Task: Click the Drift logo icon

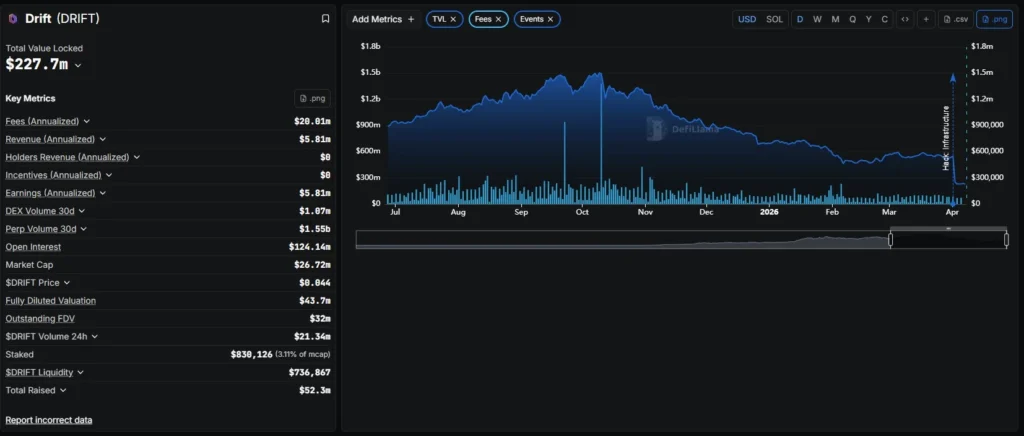Action: (x=13, y=19)
